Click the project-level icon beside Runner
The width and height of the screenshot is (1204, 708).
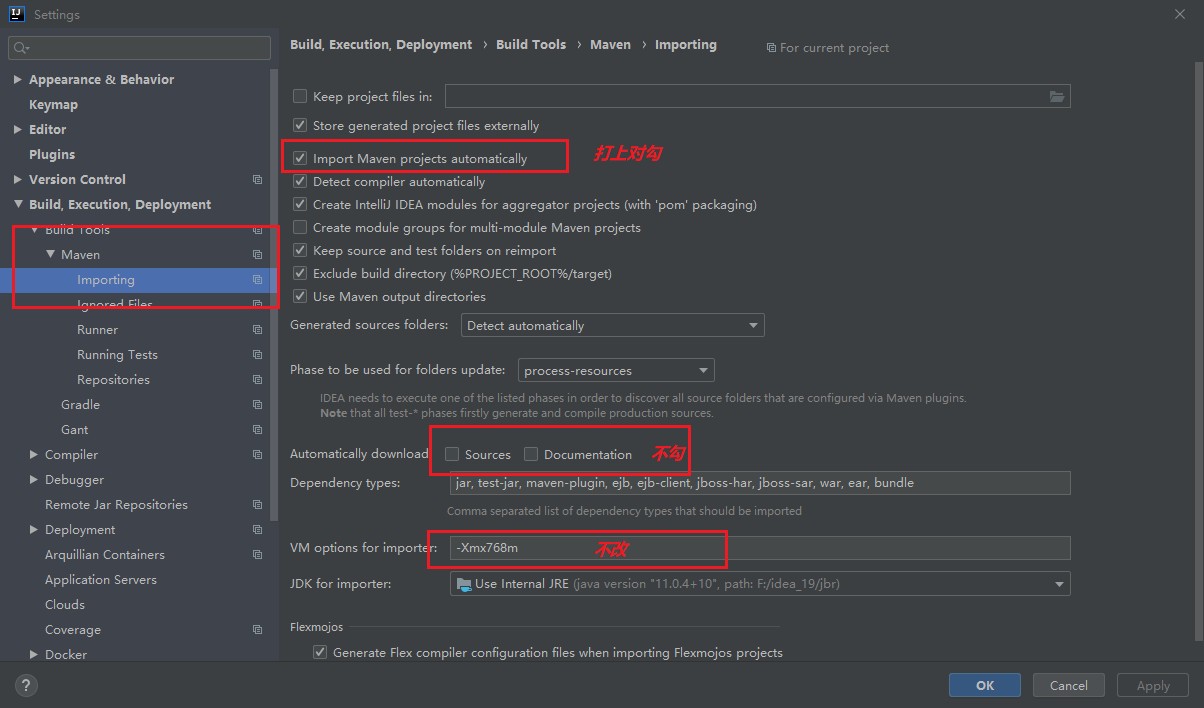(257, 330)
